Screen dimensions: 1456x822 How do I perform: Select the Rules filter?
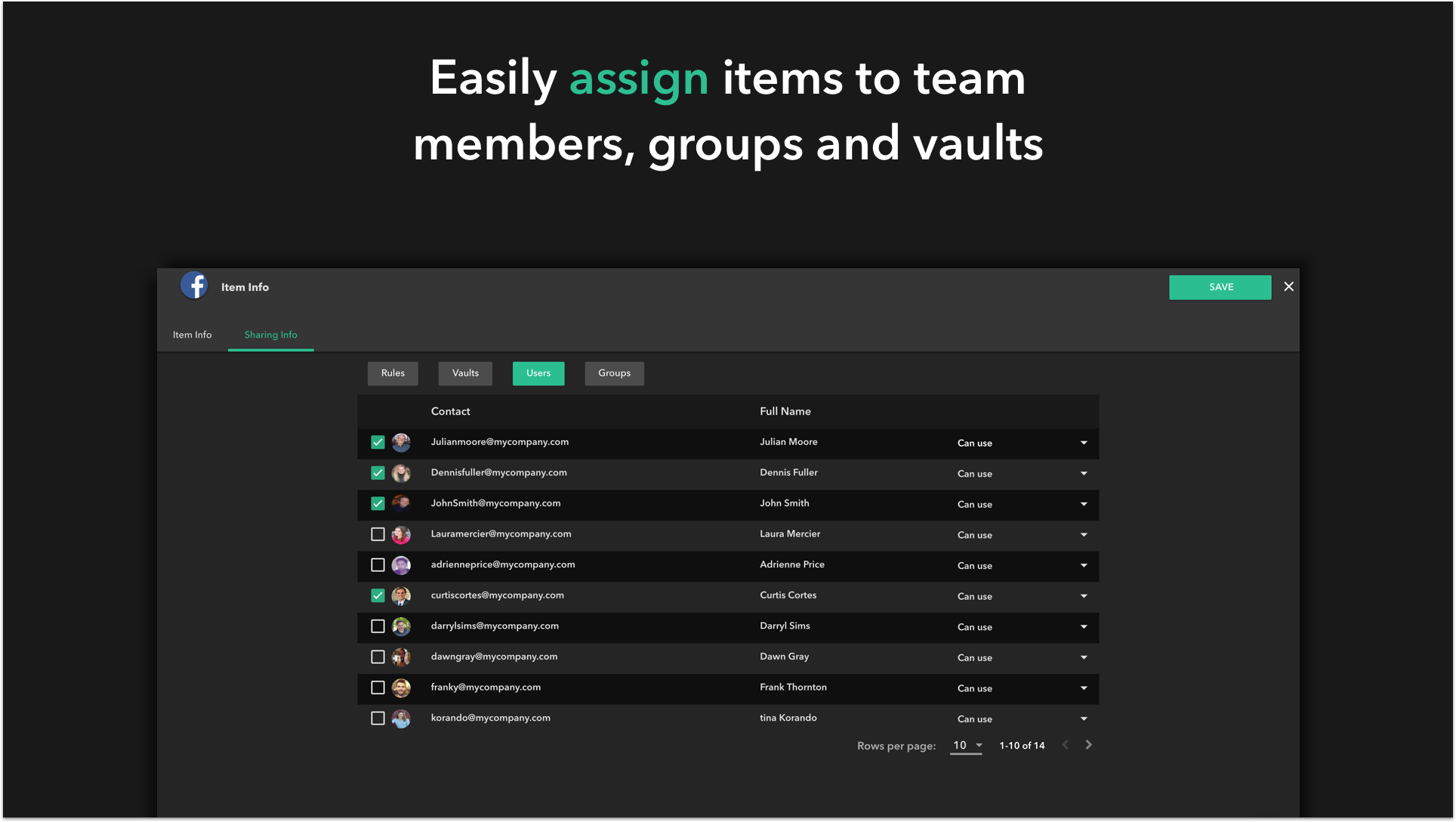[393, 372]
